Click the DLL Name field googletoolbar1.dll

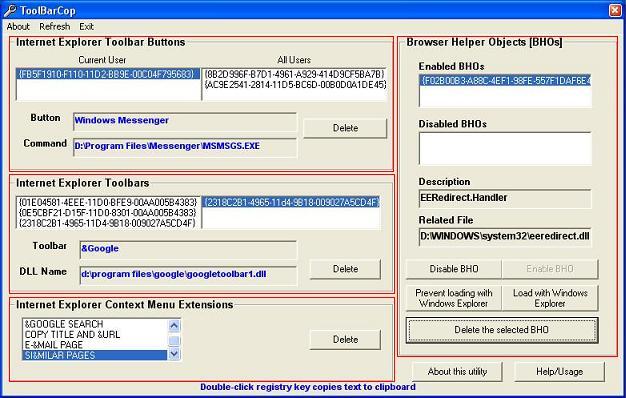click(x=188, y=275)
